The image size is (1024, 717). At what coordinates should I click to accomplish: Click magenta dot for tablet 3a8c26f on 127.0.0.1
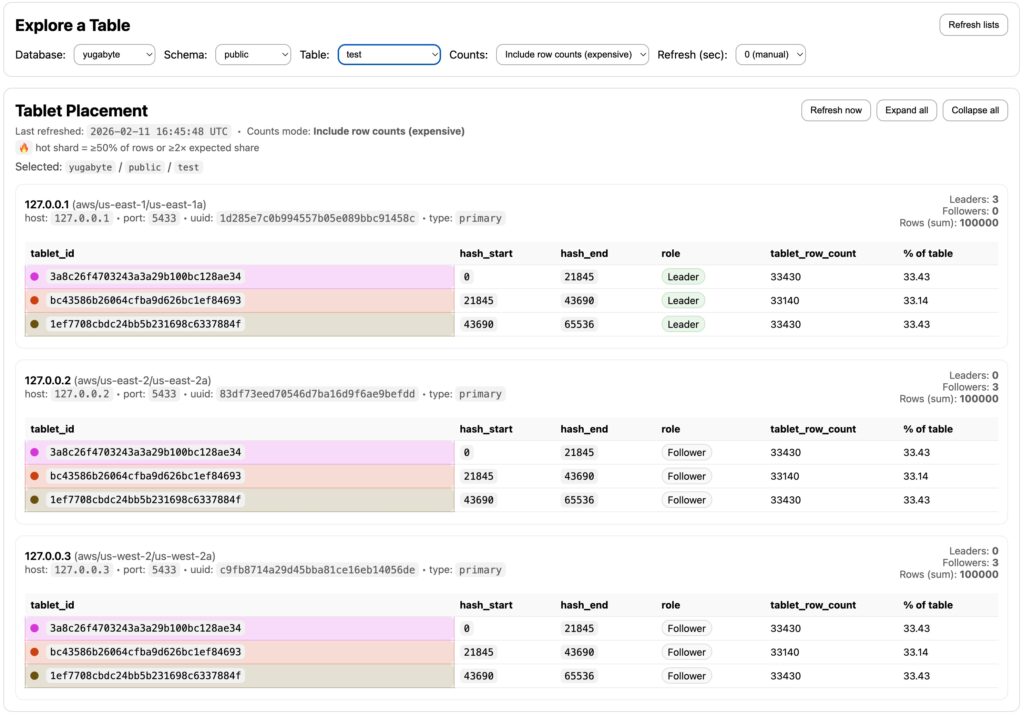click(34, 277)
